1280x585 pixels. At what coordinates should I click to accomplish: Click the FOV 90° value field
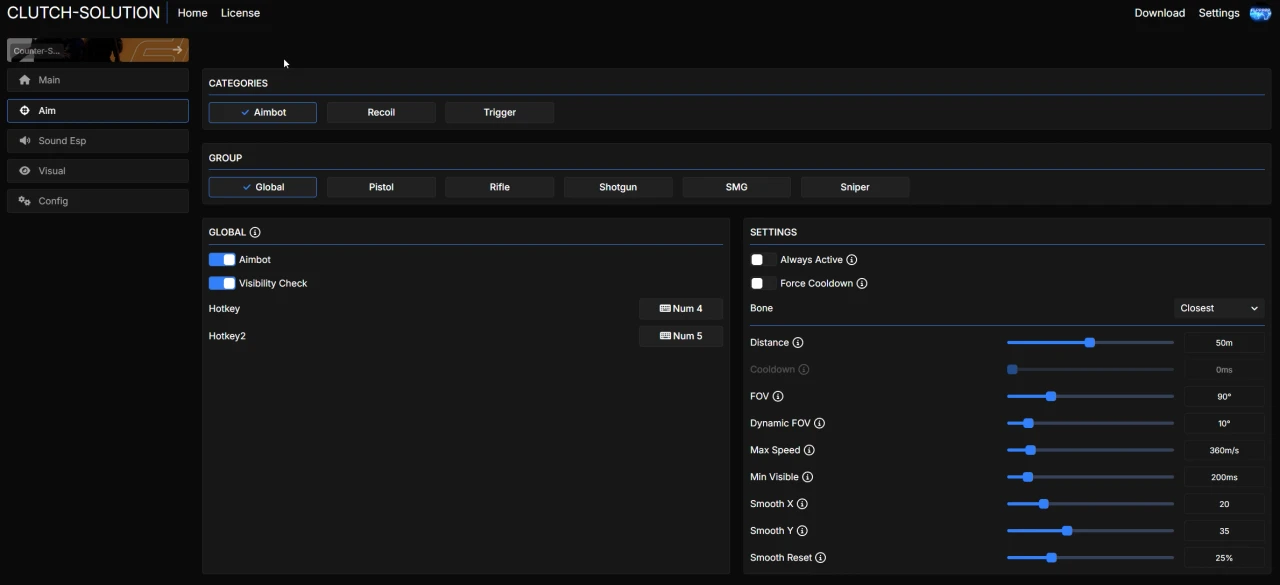tap(1224, 397)
